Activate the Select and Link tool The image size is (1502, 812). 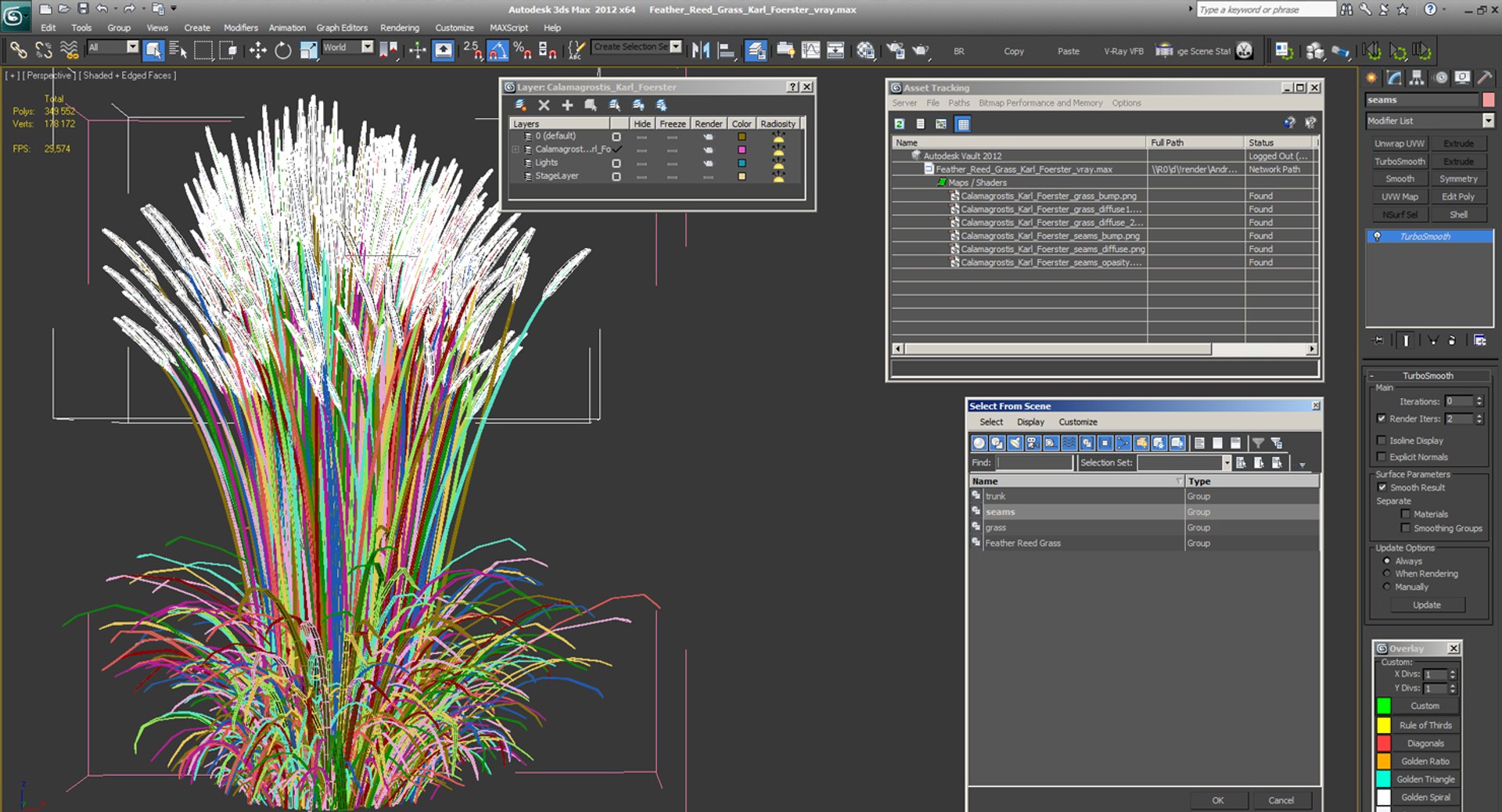pos(17,51)
